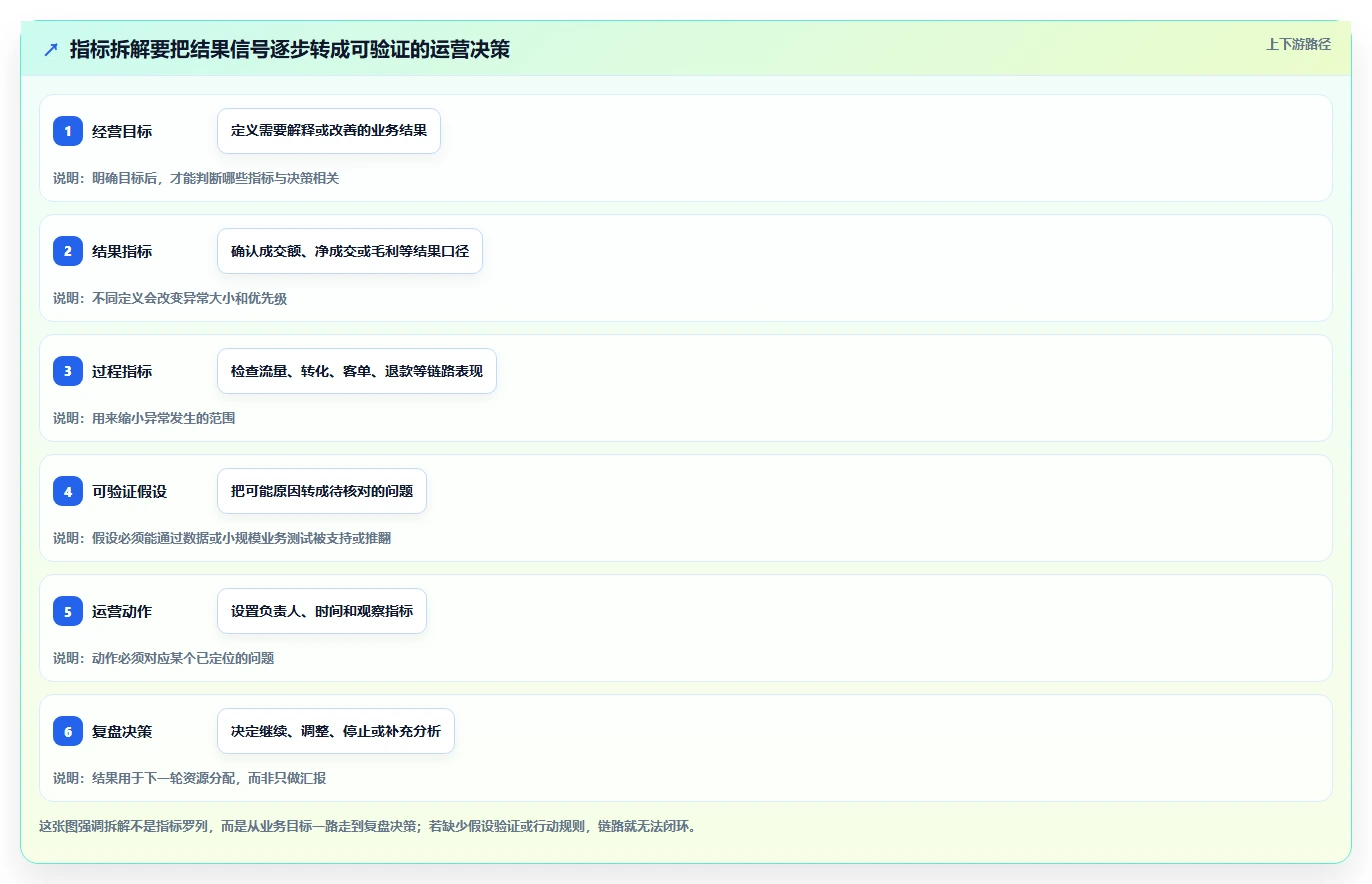1372x884 pixels.
Task: Select step number badge 6
Action: pyautogui.click(x=68, y=731)
